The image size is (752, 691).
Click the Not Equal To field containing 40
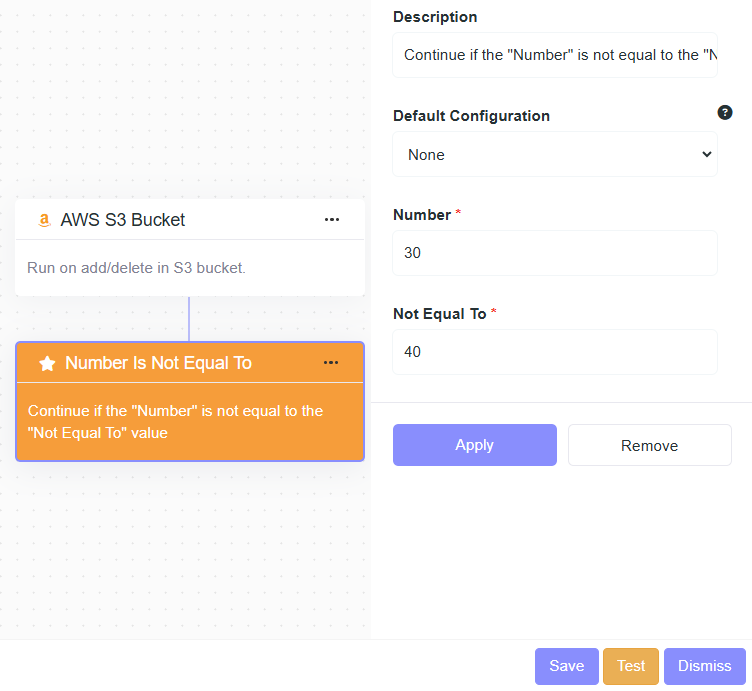pyautogui.click(x=555, y=352)
